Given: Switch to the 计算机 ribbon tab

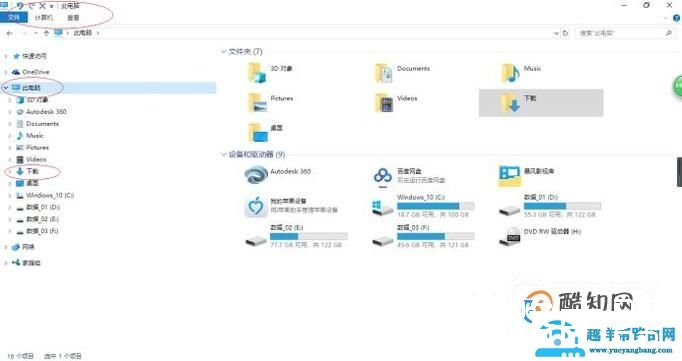Looking at the screenshot, I should (43, 17).
